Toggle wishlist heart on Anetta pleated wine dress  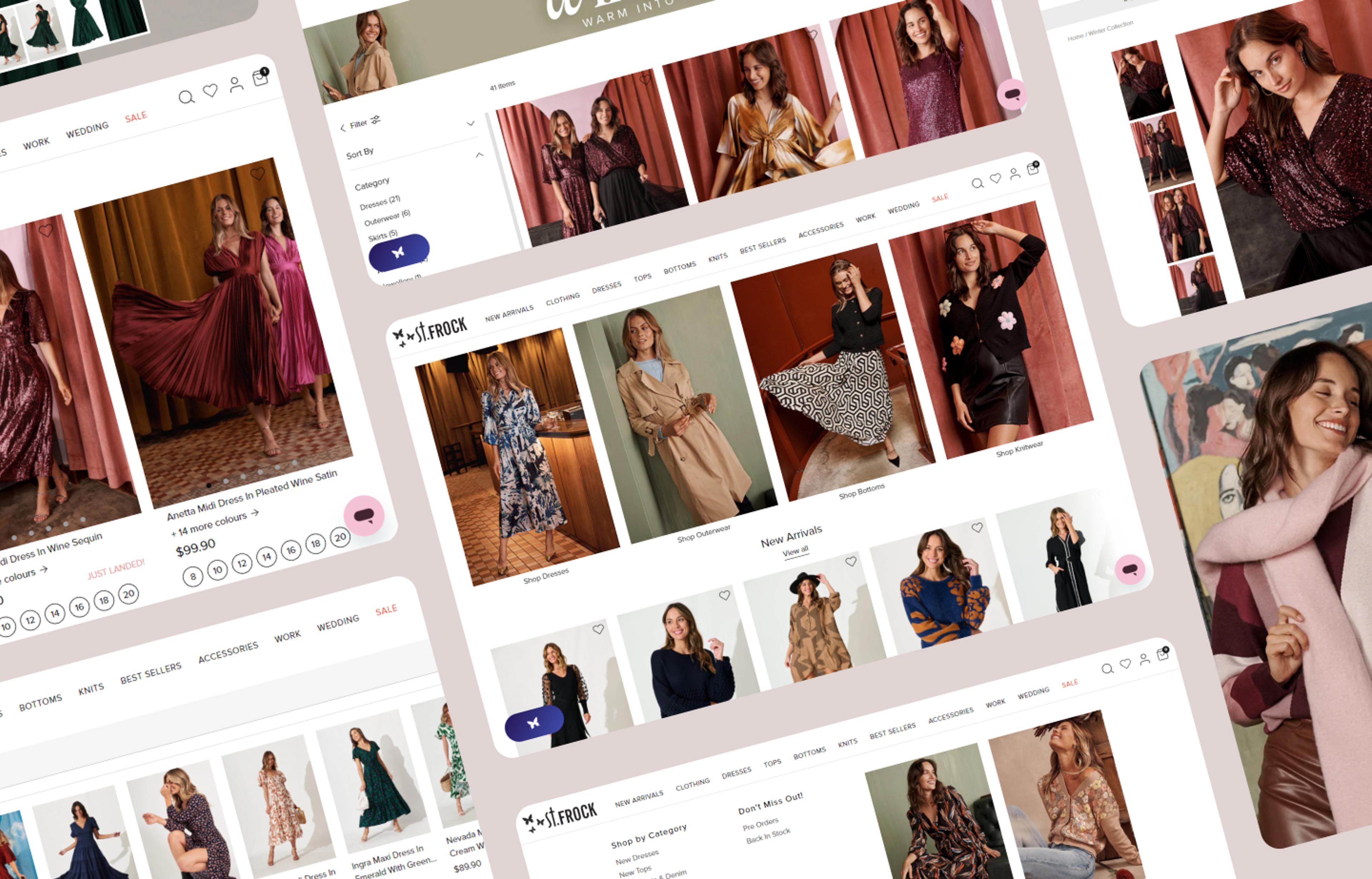tap(258, 173)
